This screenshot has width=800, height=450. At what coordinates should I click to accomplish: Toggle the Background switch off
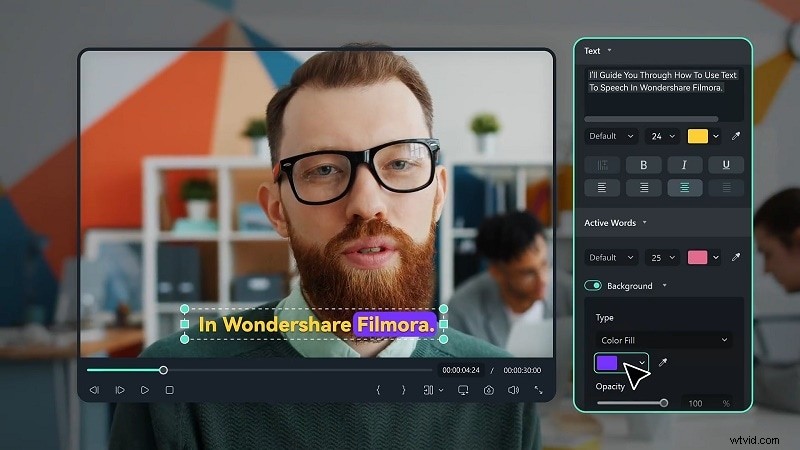[x=593, y=286]
